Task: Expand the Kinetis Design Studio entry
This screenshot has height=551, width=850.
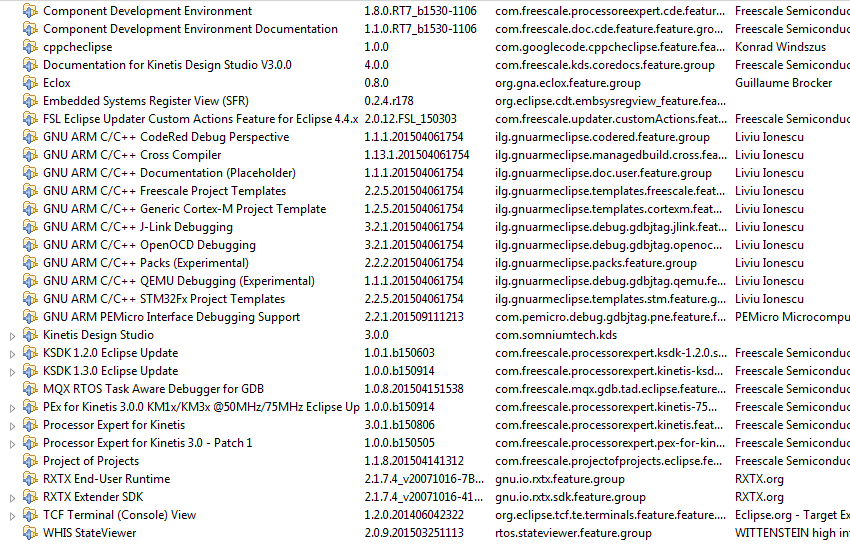Action: tap(12, 336)
